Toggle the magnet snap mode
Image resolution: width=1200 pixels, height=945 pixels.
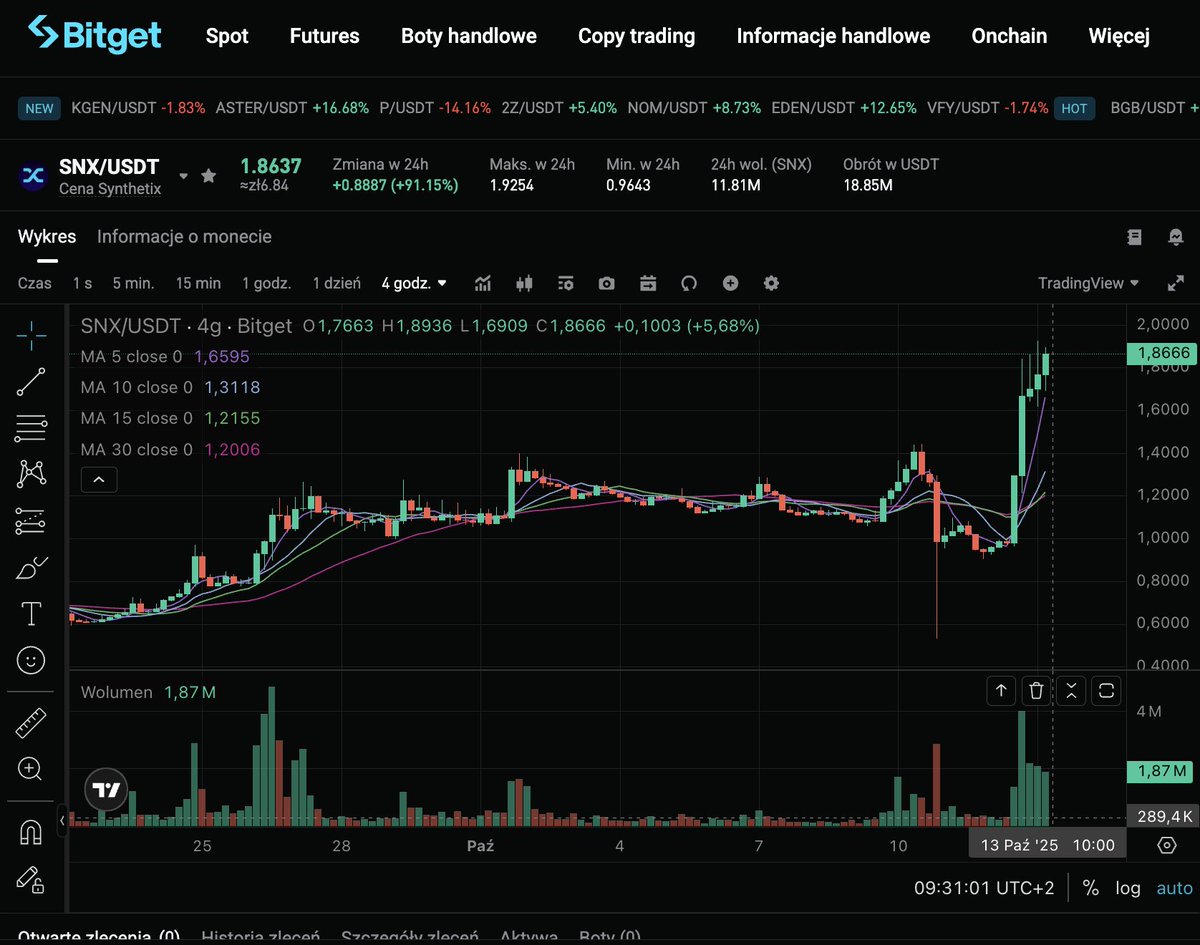[x=31, y=831]
